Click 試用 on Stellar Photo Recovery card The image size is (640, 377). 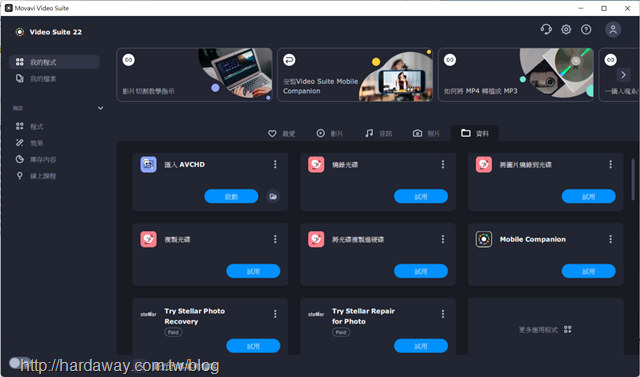point(253,346)
